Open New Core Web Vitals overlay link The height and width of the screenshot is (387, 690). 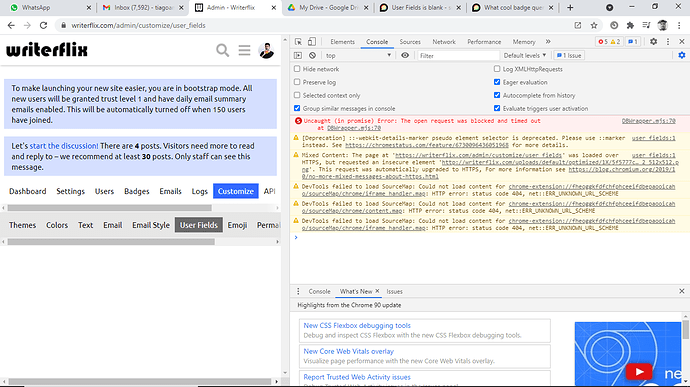[349, 351]
